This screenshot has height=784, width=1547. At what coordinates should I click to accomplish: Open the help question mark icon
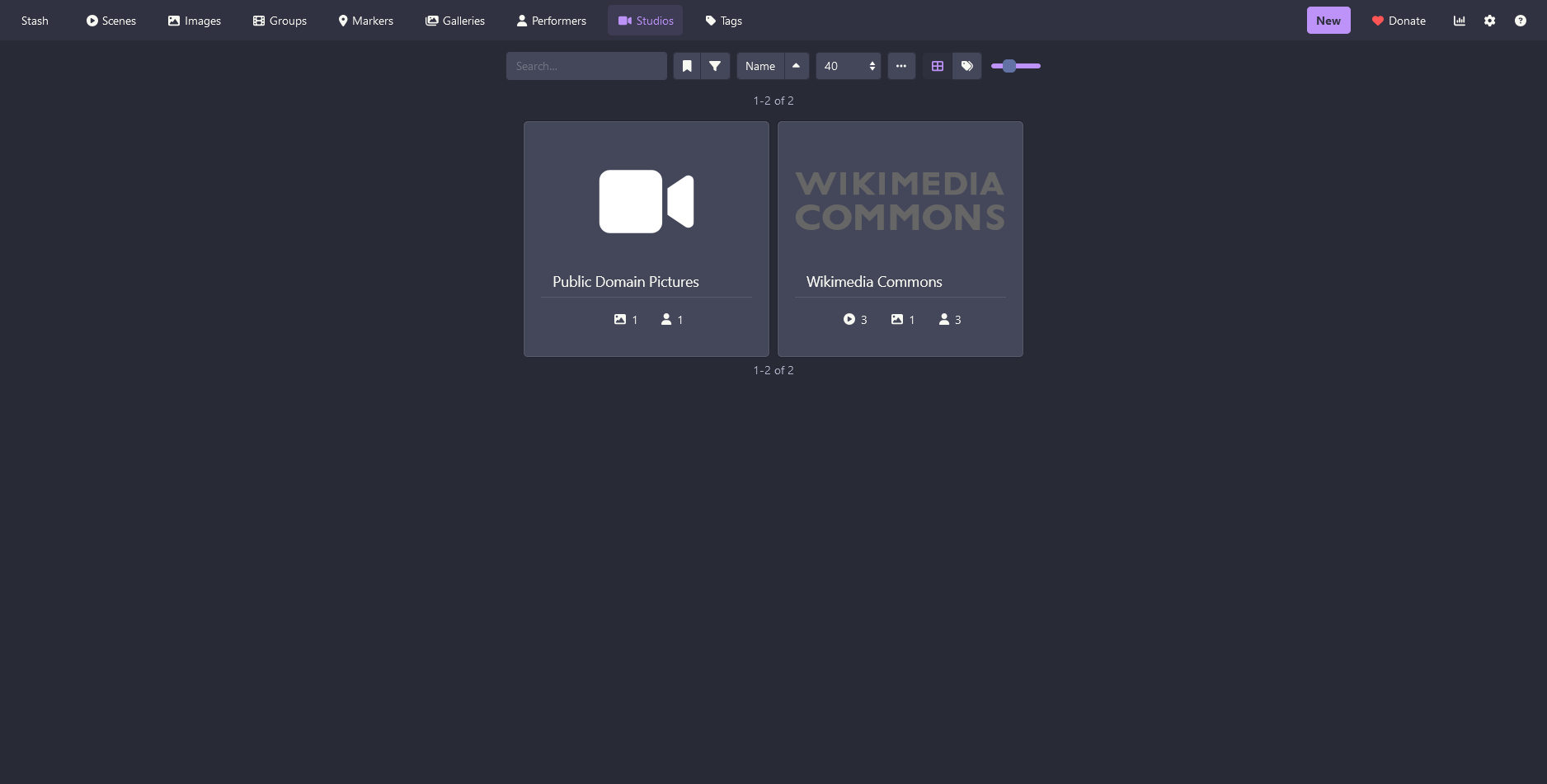1520,21
